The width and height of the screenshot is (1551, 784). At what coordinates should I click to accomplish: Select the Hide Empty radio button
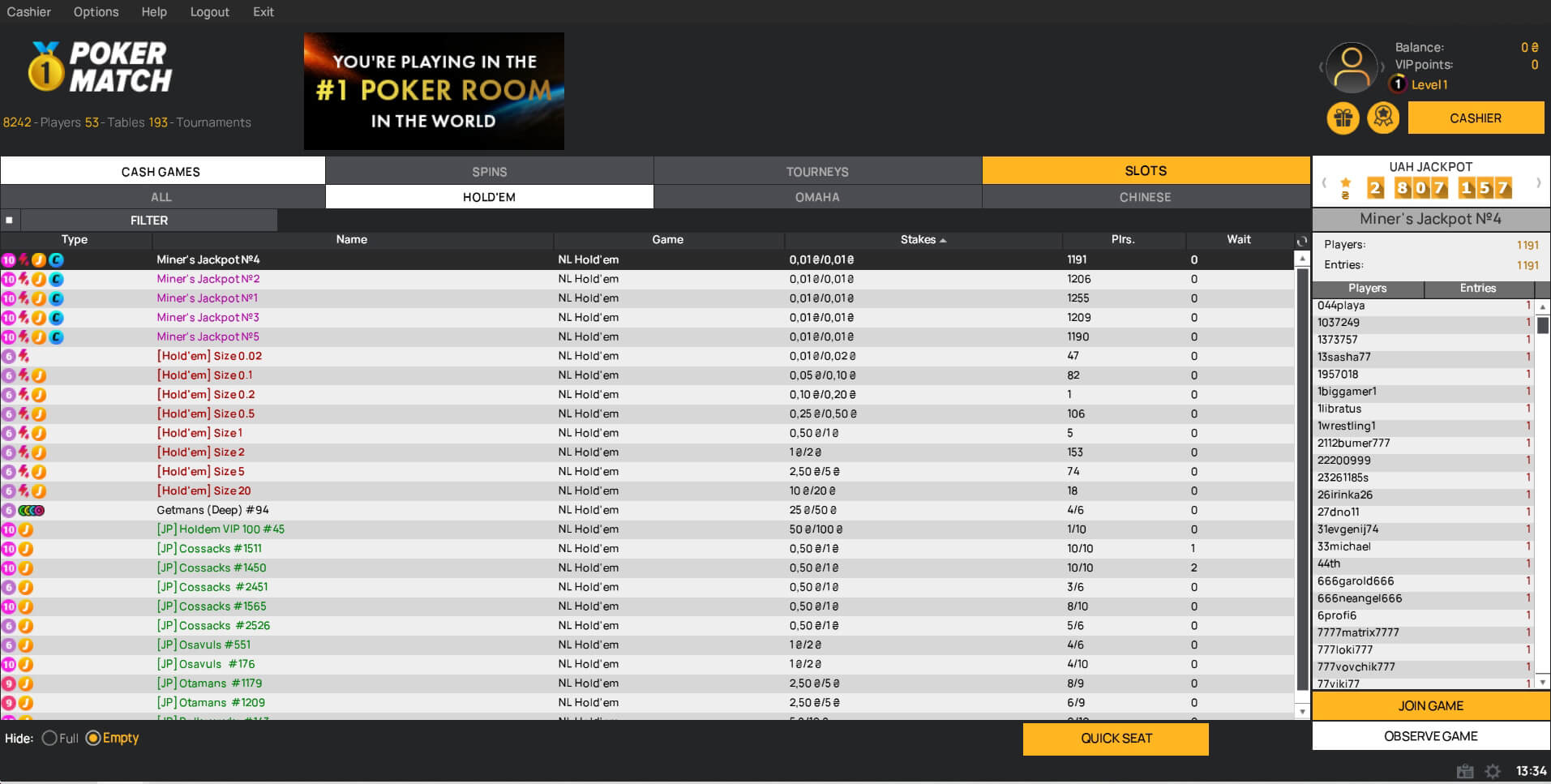[x=93, y=738]
